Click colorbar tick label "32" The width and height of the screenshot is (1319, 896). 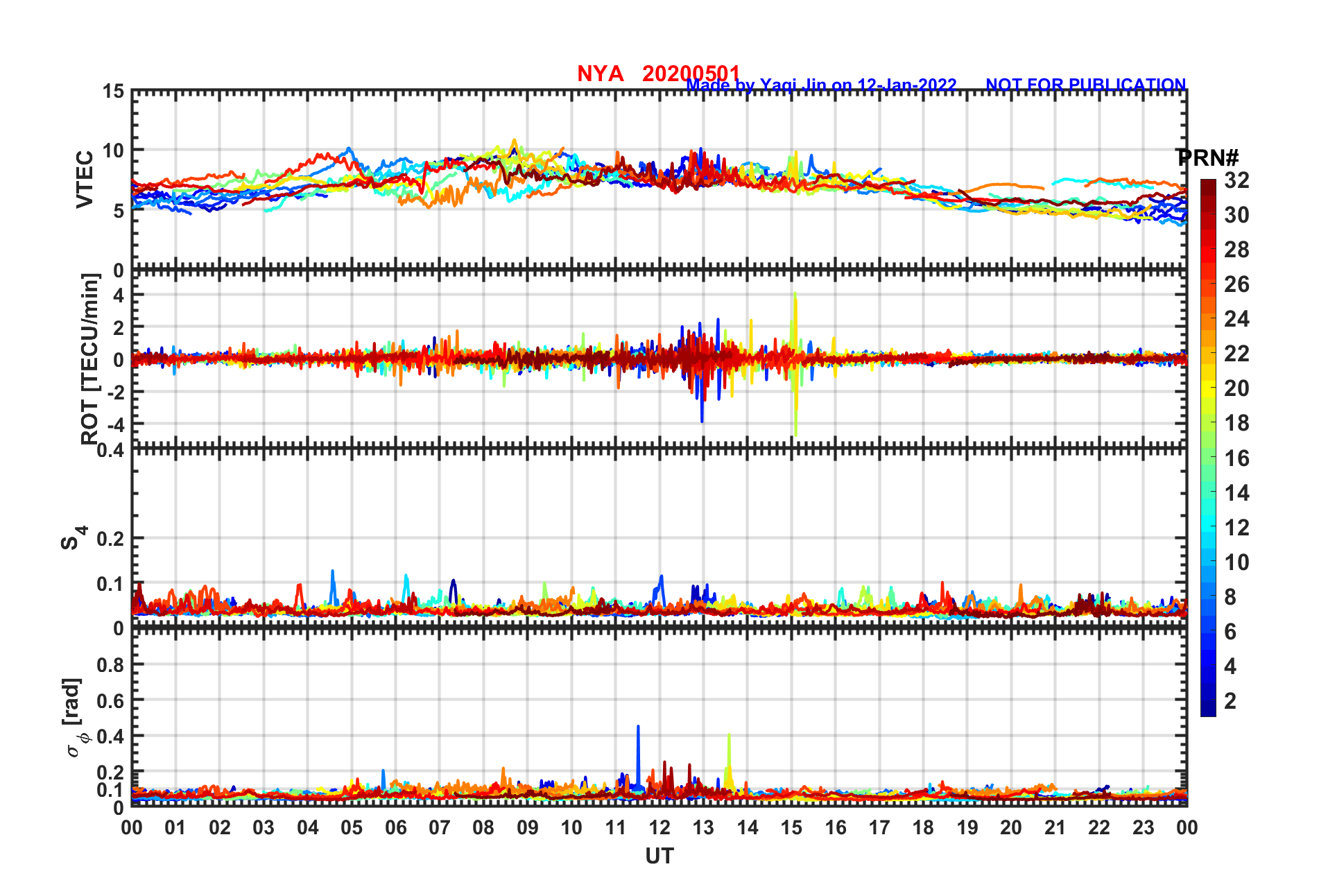[x=1236, y=180]
